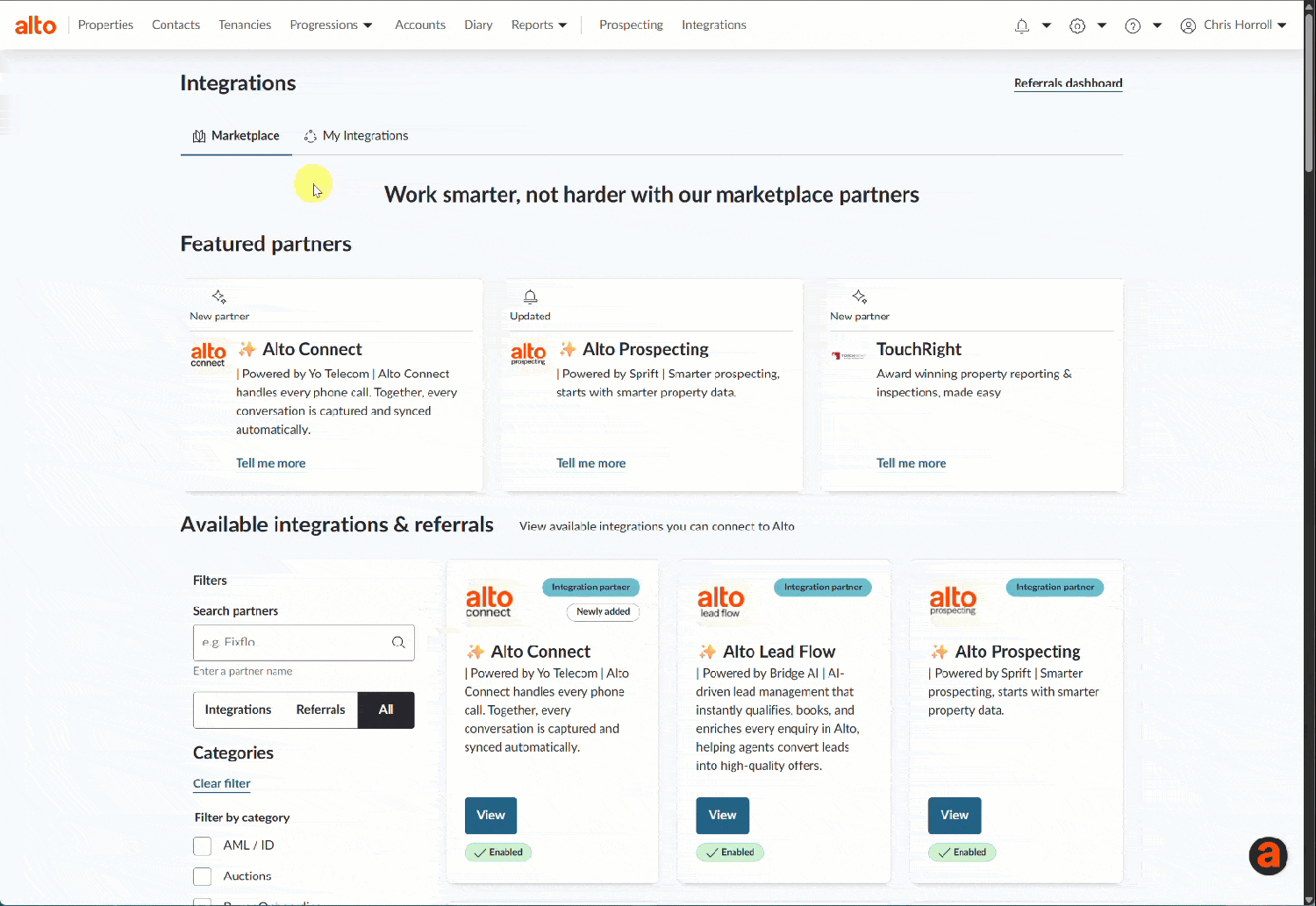Click Enabled badge on Alto Prospecting card

962,852
